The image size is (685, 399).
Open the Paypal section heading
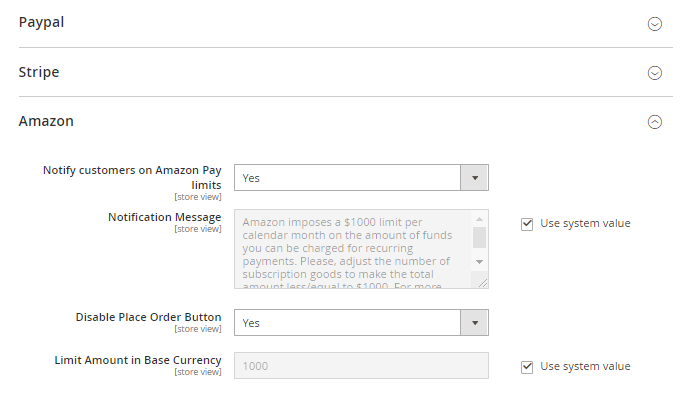[42, 22]
